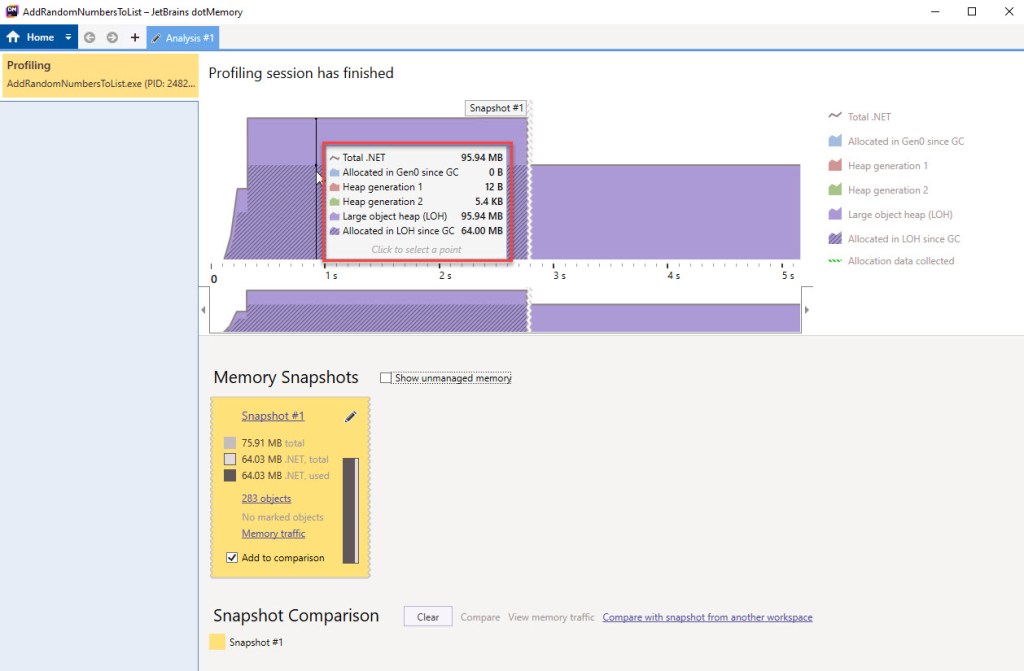The height and width of the screenshot is (671, 1024).
Task: Click the plus icon to add tab
Action: point(135,37)
